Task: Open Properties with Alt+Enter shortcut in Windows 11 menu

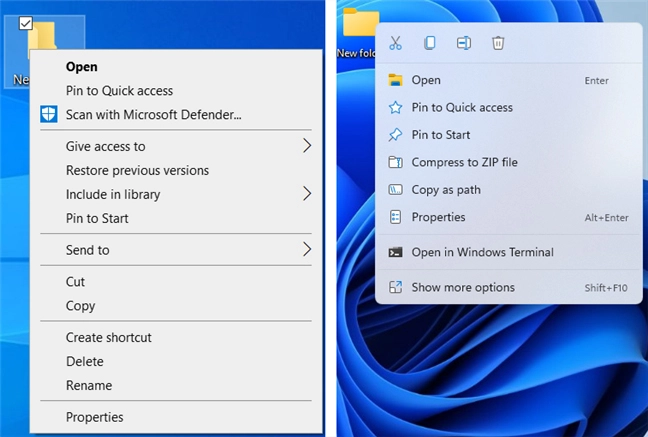Action: click(x=509, y=217)
